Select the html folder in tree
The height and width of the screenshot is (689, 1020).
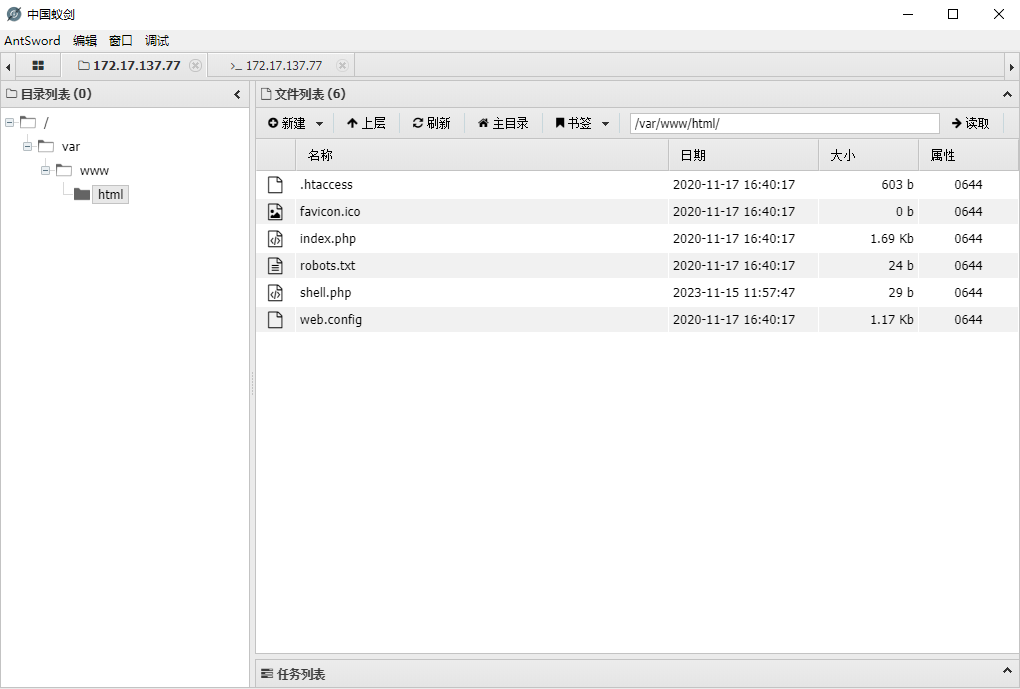[x=110, y=195]
